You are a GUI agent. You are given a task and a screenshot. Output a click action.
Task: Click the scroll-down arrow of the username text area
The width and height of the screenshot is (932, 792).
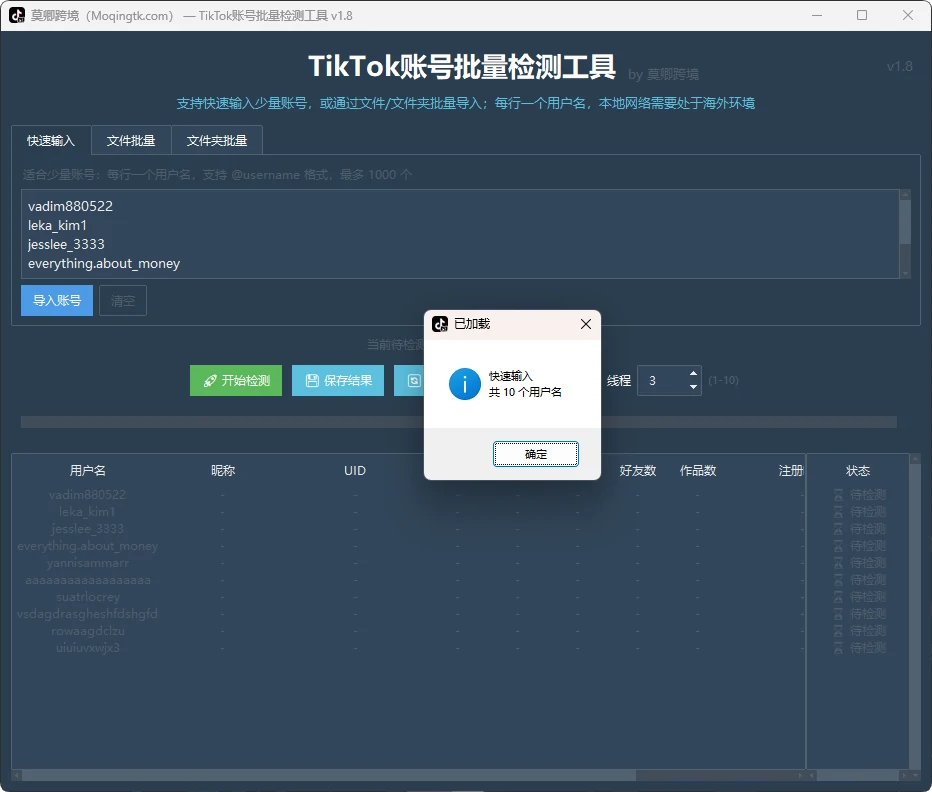(x=905, y=274)
